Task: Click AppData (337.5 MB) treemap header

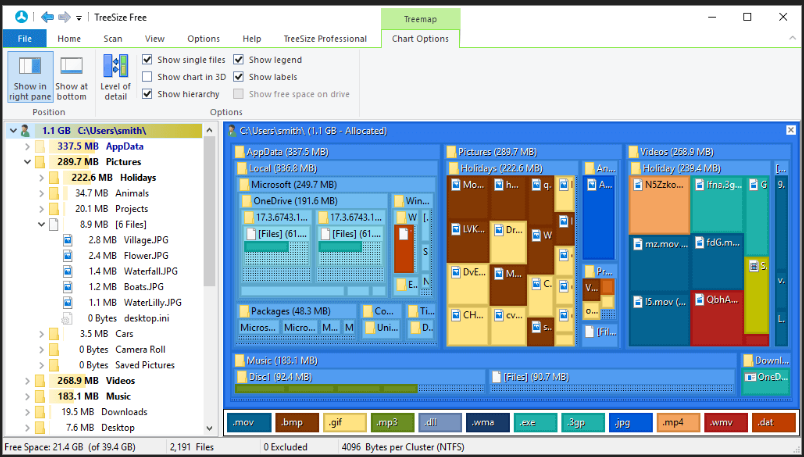Action: click(336, 152)
